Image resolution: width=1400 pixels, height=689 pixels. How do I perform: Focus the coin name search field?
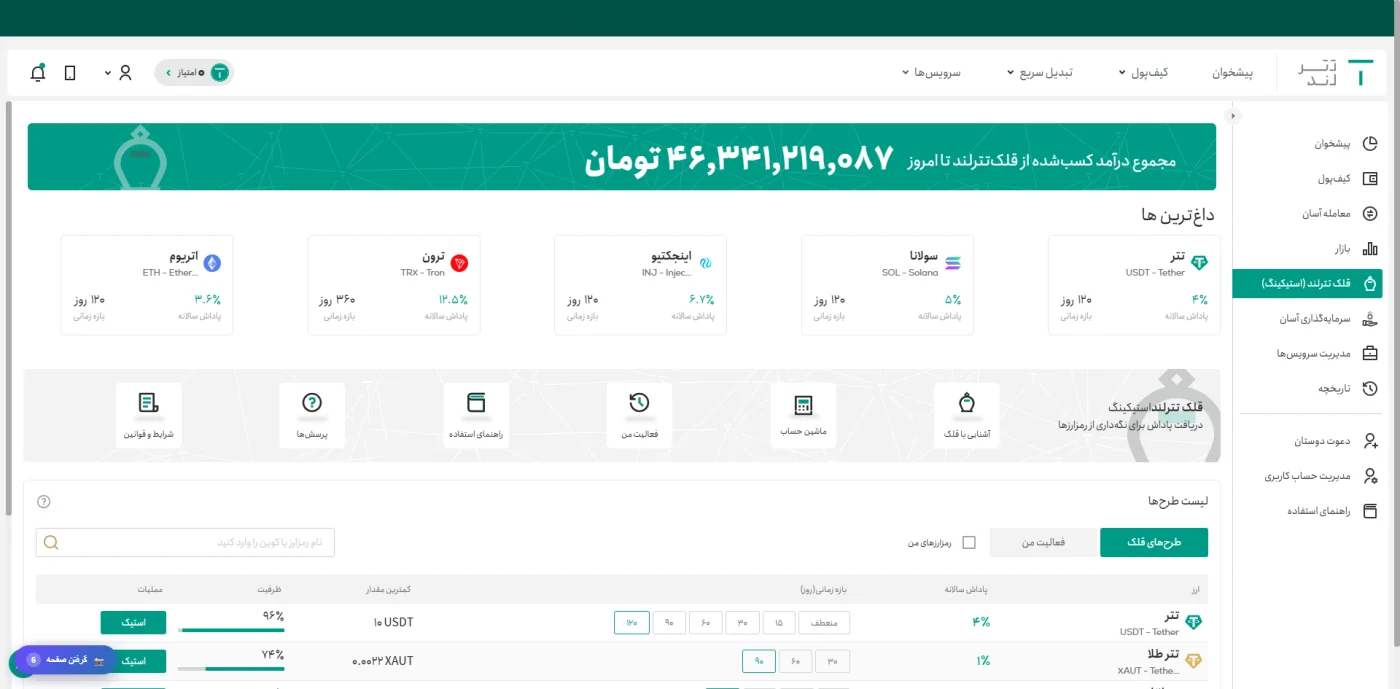pyautogui.click(x=185, y=542)
